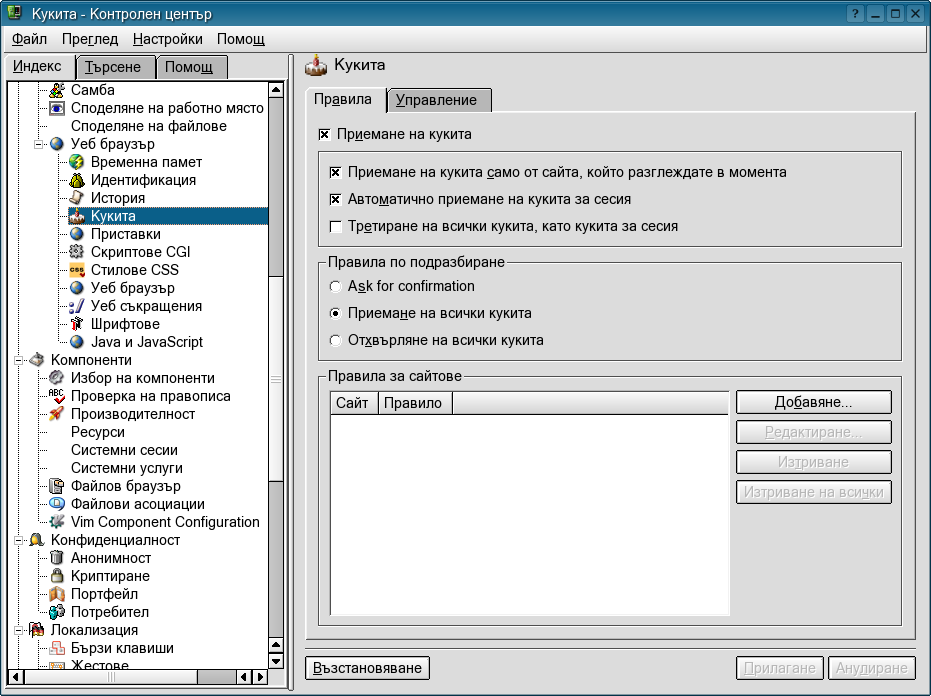Select the Временна памет icon
This screenshot has height=696, width=931.
tap(77, 162)
